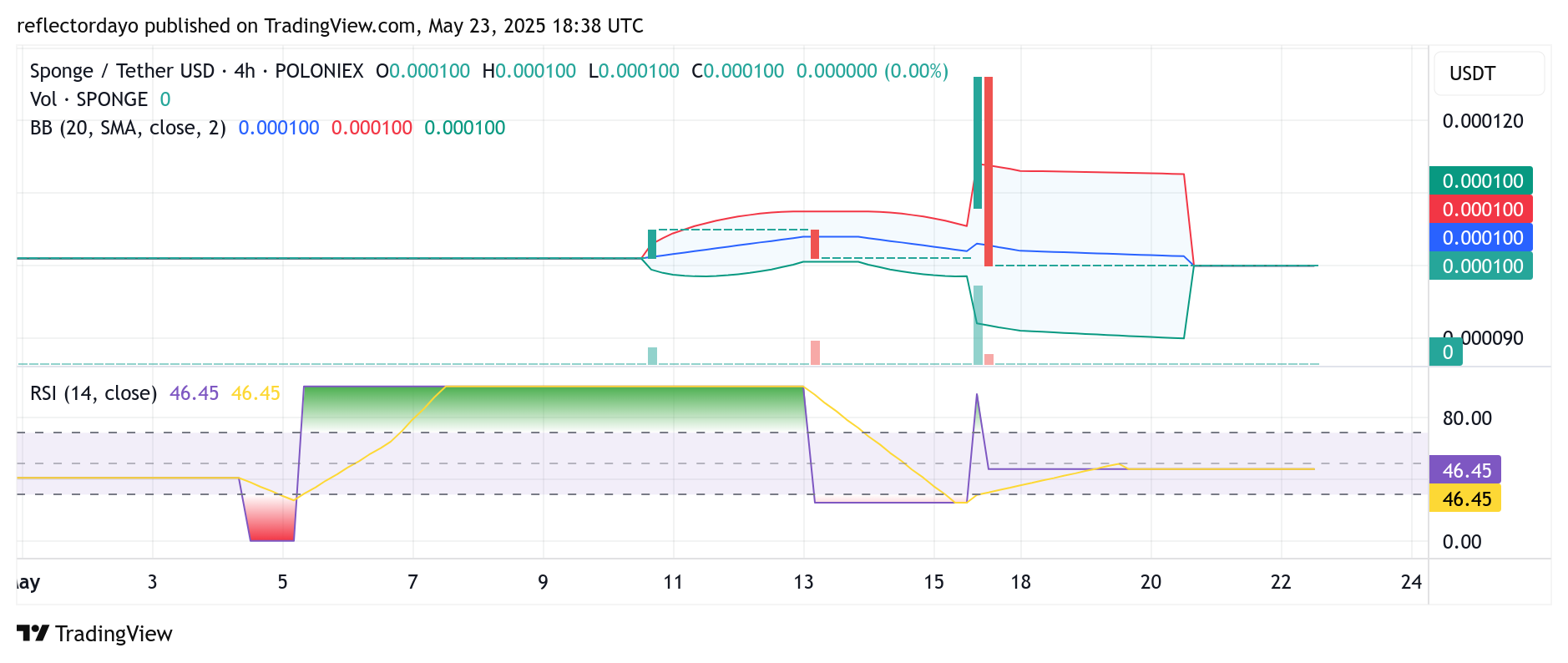Click the USDT currency label
1568x663 pixels.
pyautogui.click(x=1472, y=73)
